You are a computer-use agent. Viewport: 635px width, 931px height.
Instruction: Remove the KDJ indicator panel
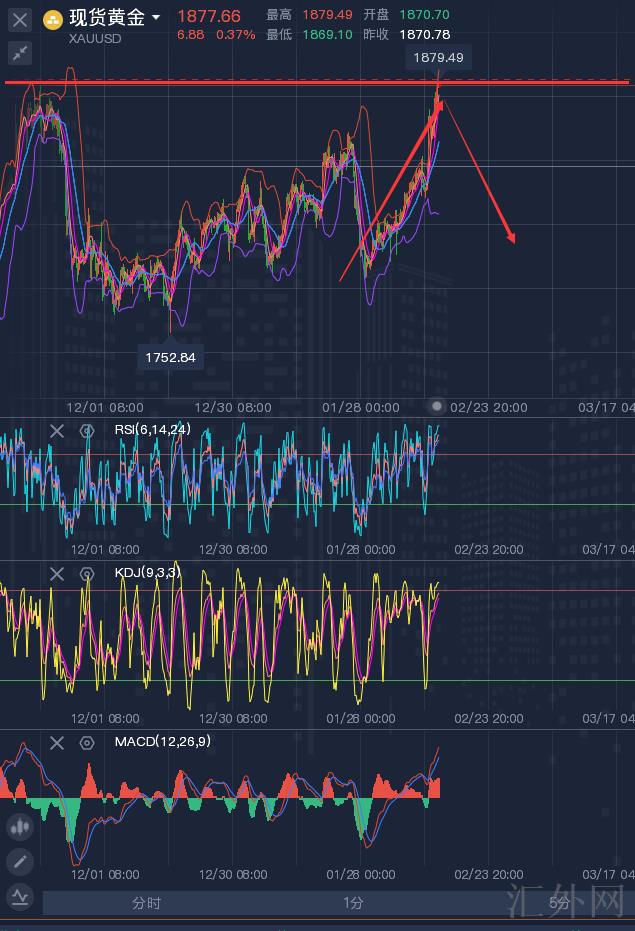click(x=57, y=573)
